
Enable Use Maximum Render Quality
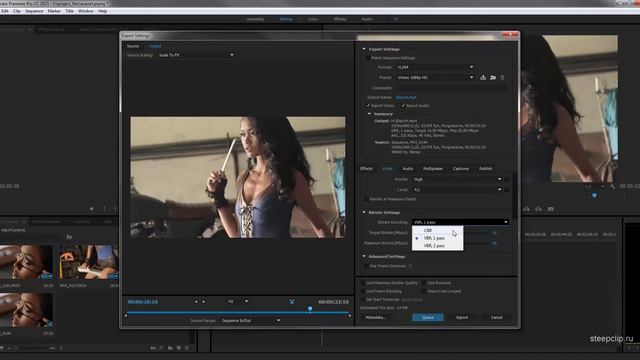coord(362,283)
